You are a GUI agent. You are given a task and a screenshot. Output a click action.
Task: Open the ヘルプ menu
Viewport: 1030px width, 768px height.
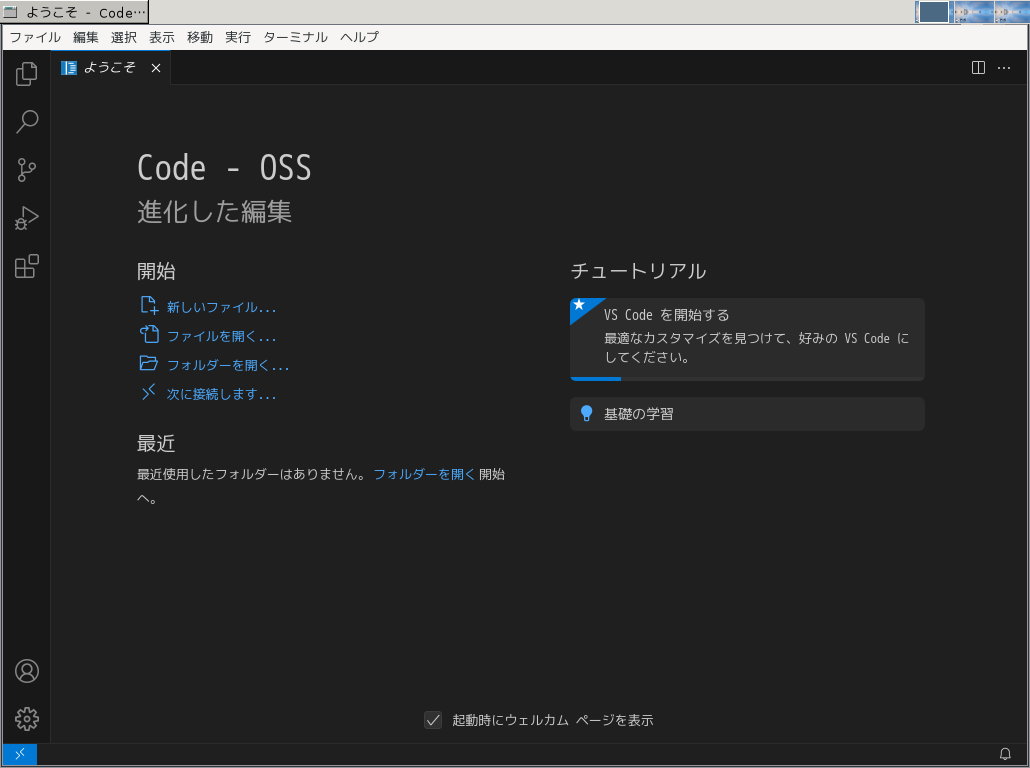(359, 37)
